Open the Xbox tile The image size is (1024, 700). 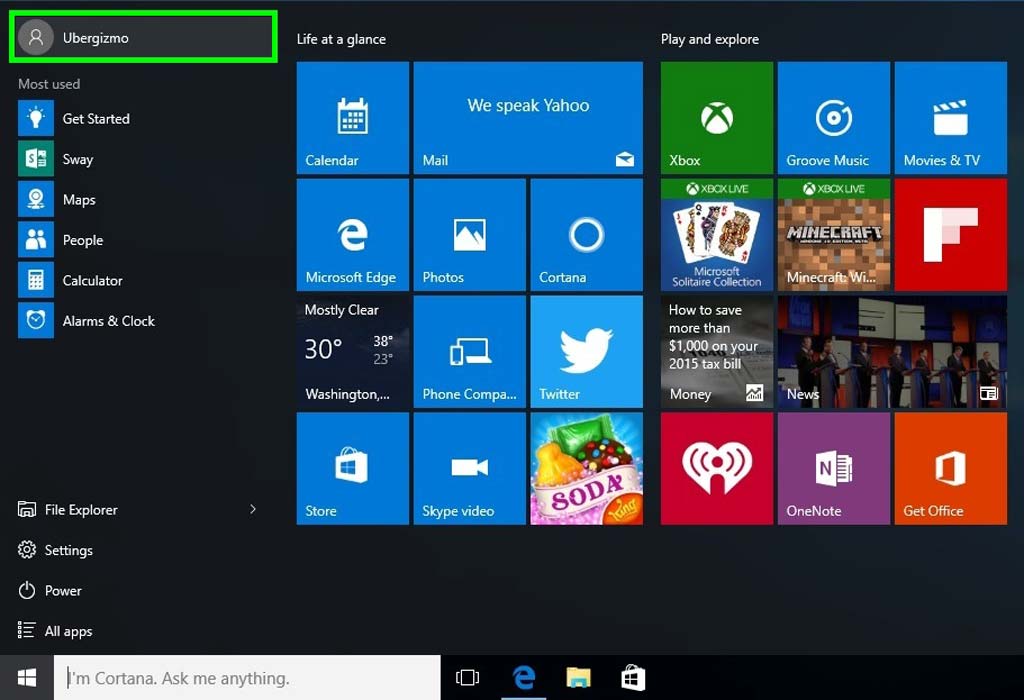(x=716, y=118)
